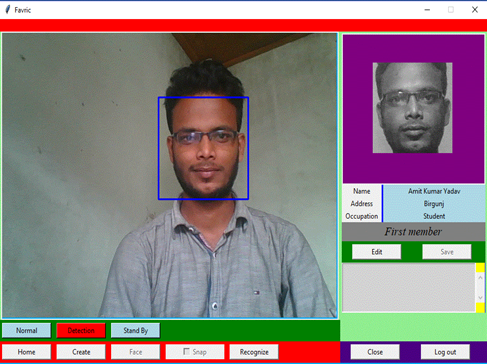Screen dimensions: 487x364
Task: Put the camera on Stand By
Action: [x=135, y=330]
